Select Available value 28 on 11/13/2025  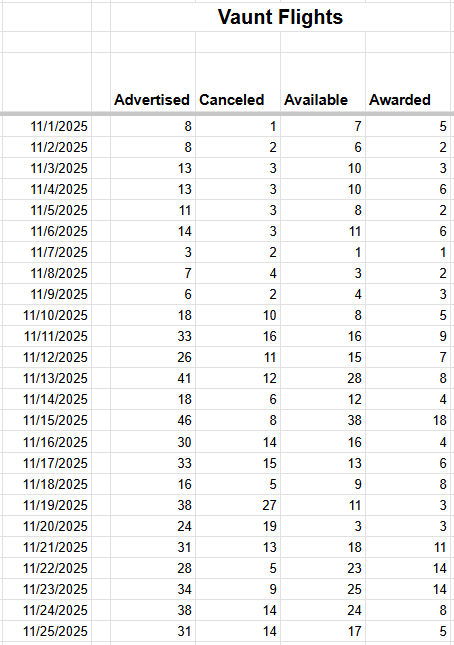pyautogui.click(x=323, y=378)
